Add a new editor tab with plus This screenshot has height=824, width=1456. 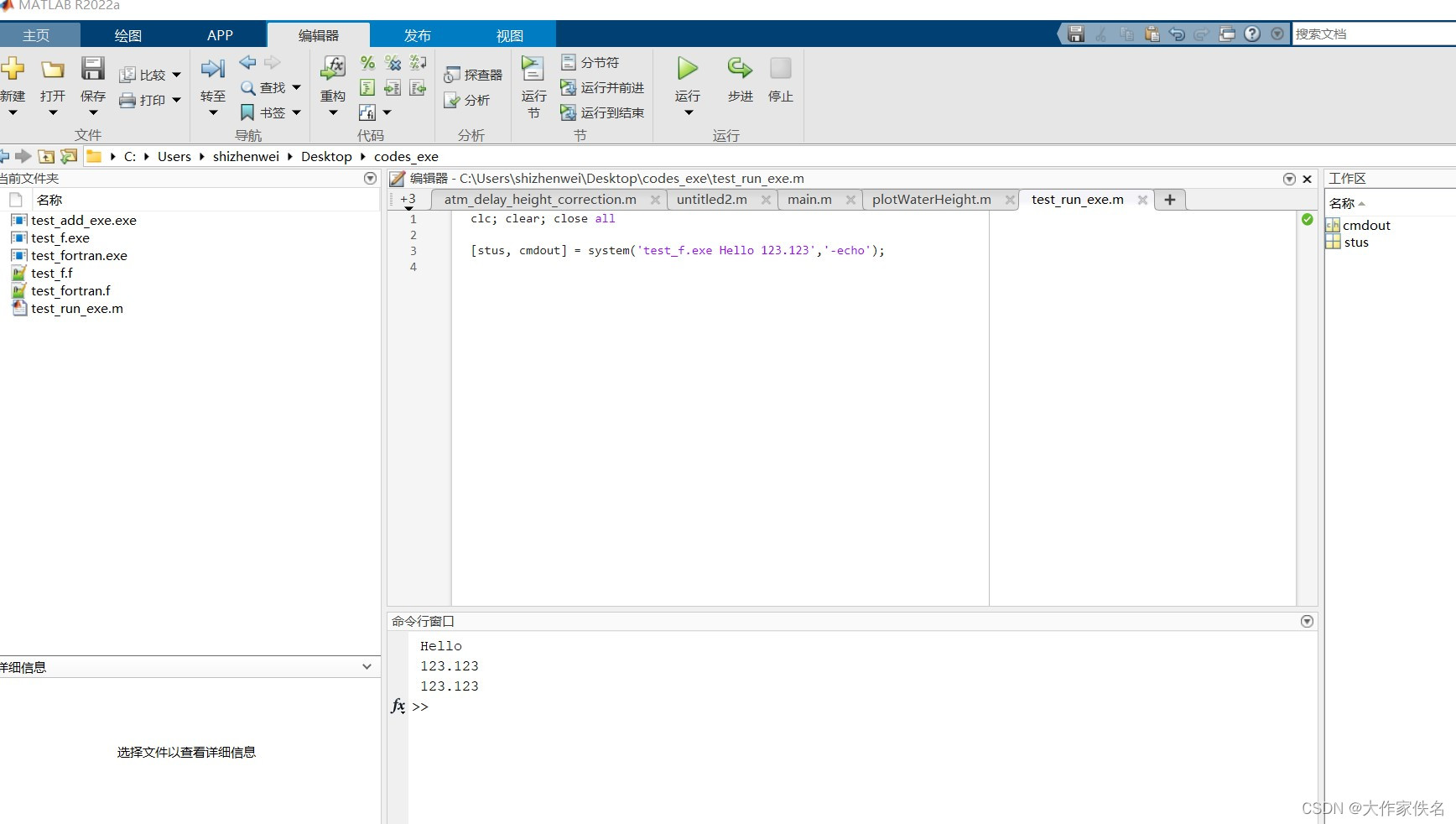(1170, 200)
